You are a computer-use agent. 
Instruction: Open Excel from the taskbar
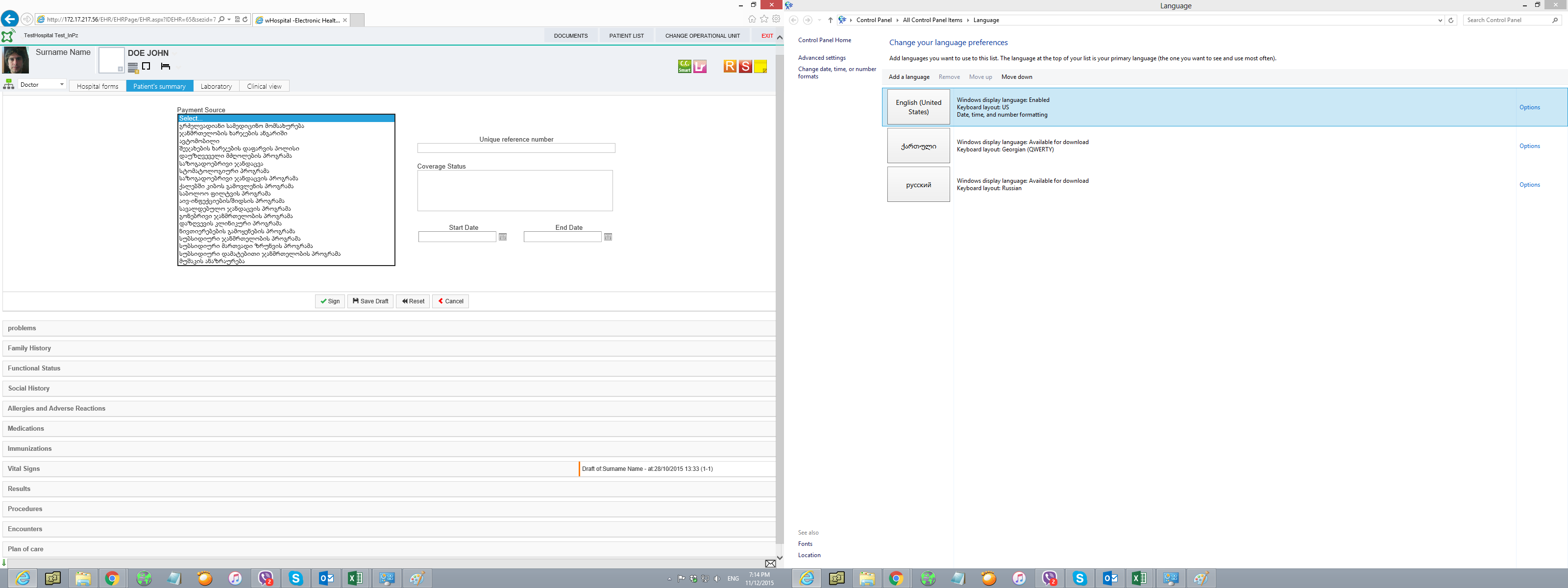click(x=355, y=578)
